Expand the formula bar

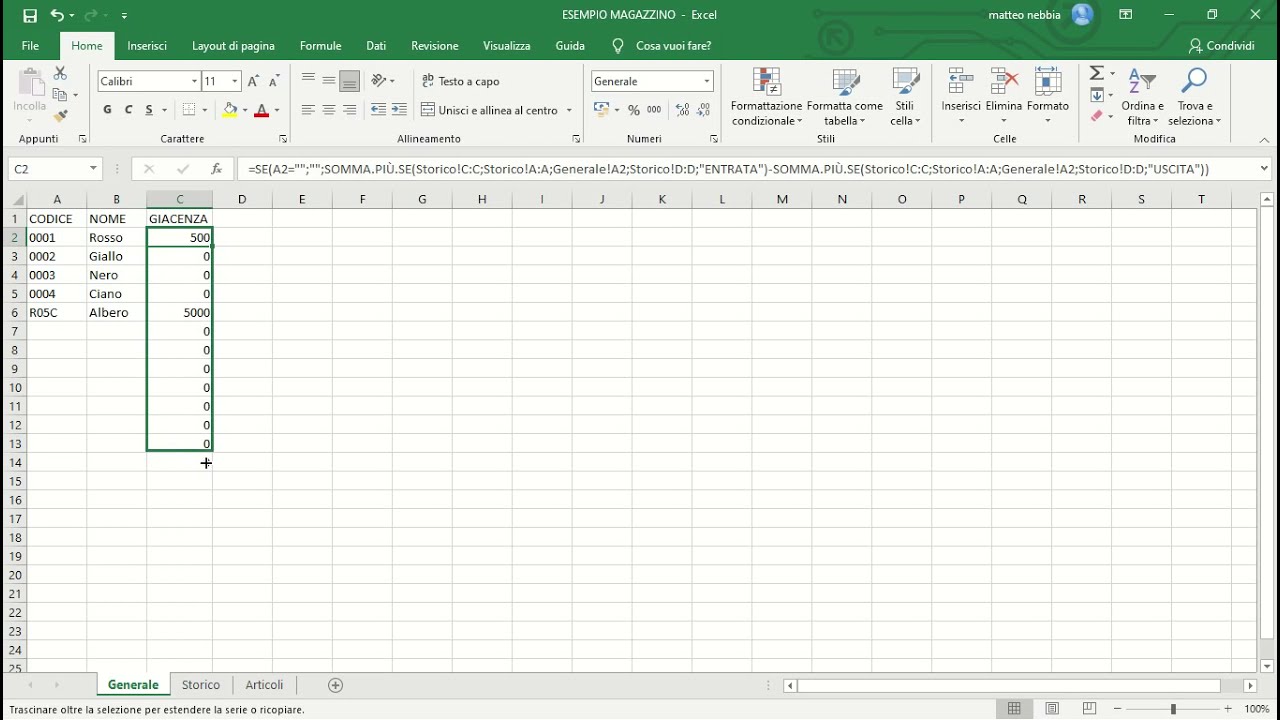click(1265, 169)
